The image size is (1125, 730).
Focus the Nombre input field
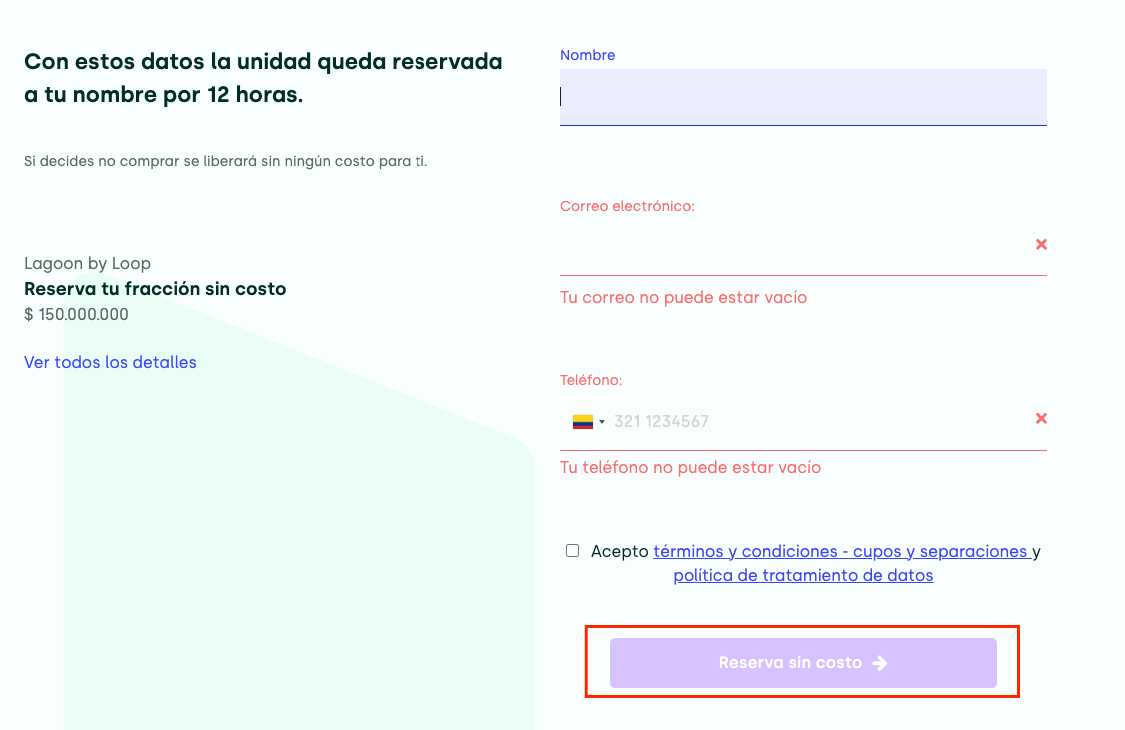point(803,97)
